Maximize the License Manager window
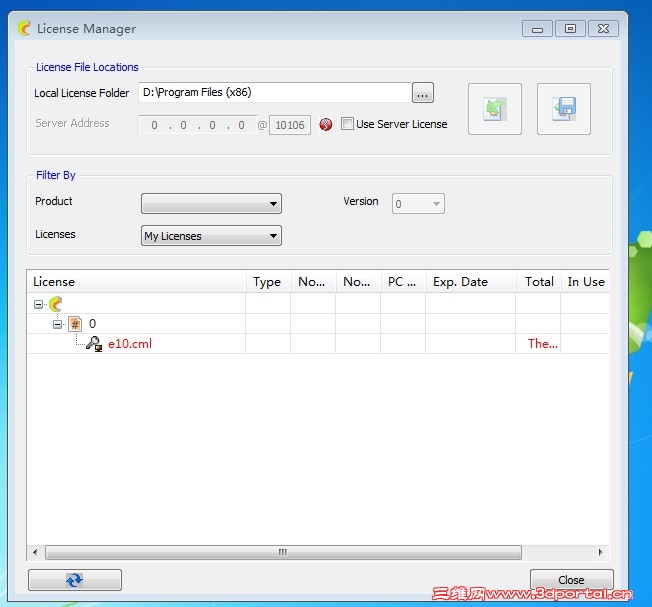The width and height of the screenshot is (652, 607). point(570,29)
